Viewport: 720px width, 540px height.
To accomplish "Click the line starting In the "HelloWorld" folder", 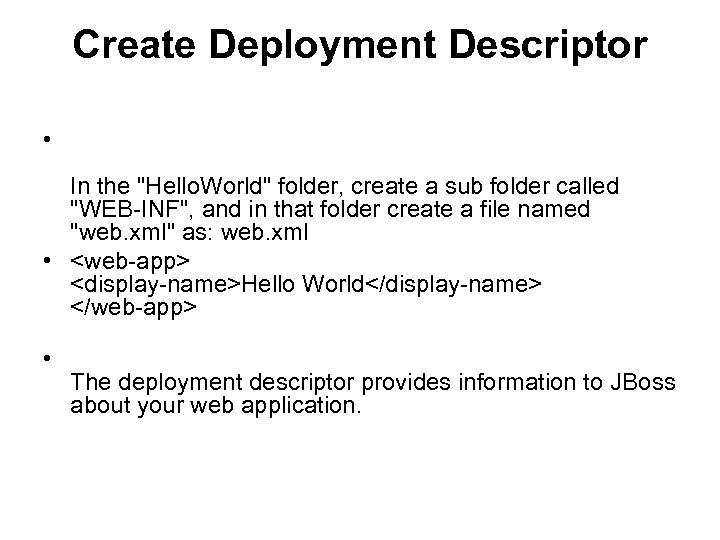I will 345,186.
